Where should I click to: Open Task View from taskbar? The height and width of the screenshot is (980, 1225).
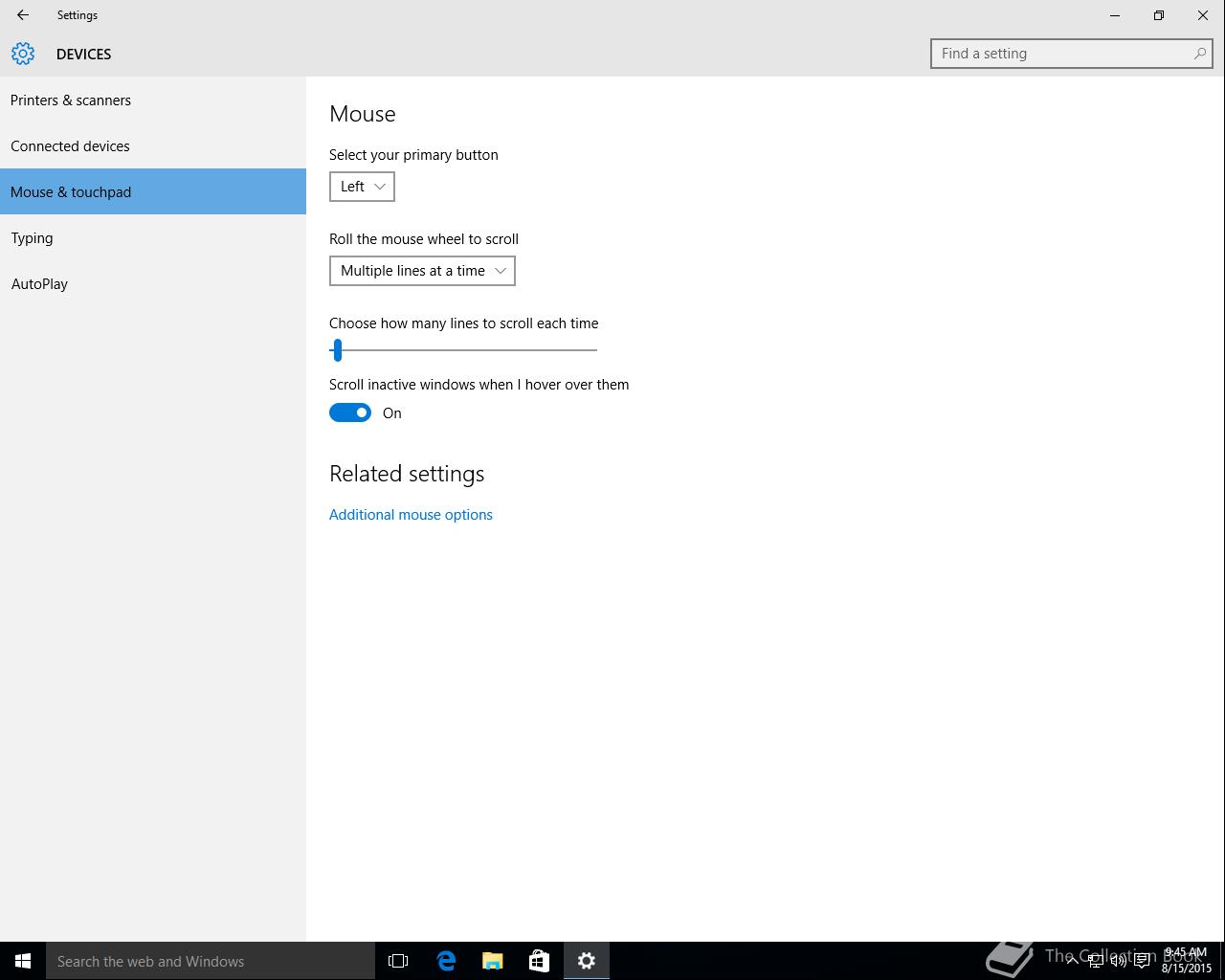[x=398, y=961]
